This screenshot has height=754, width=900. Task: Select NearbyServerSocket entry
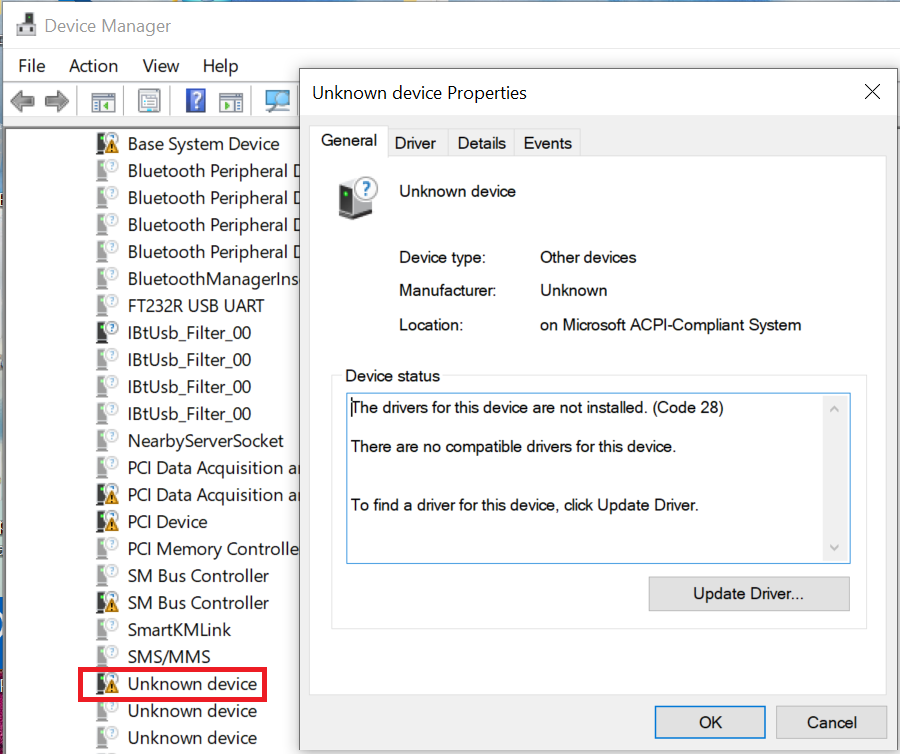[x=205, y=440]
